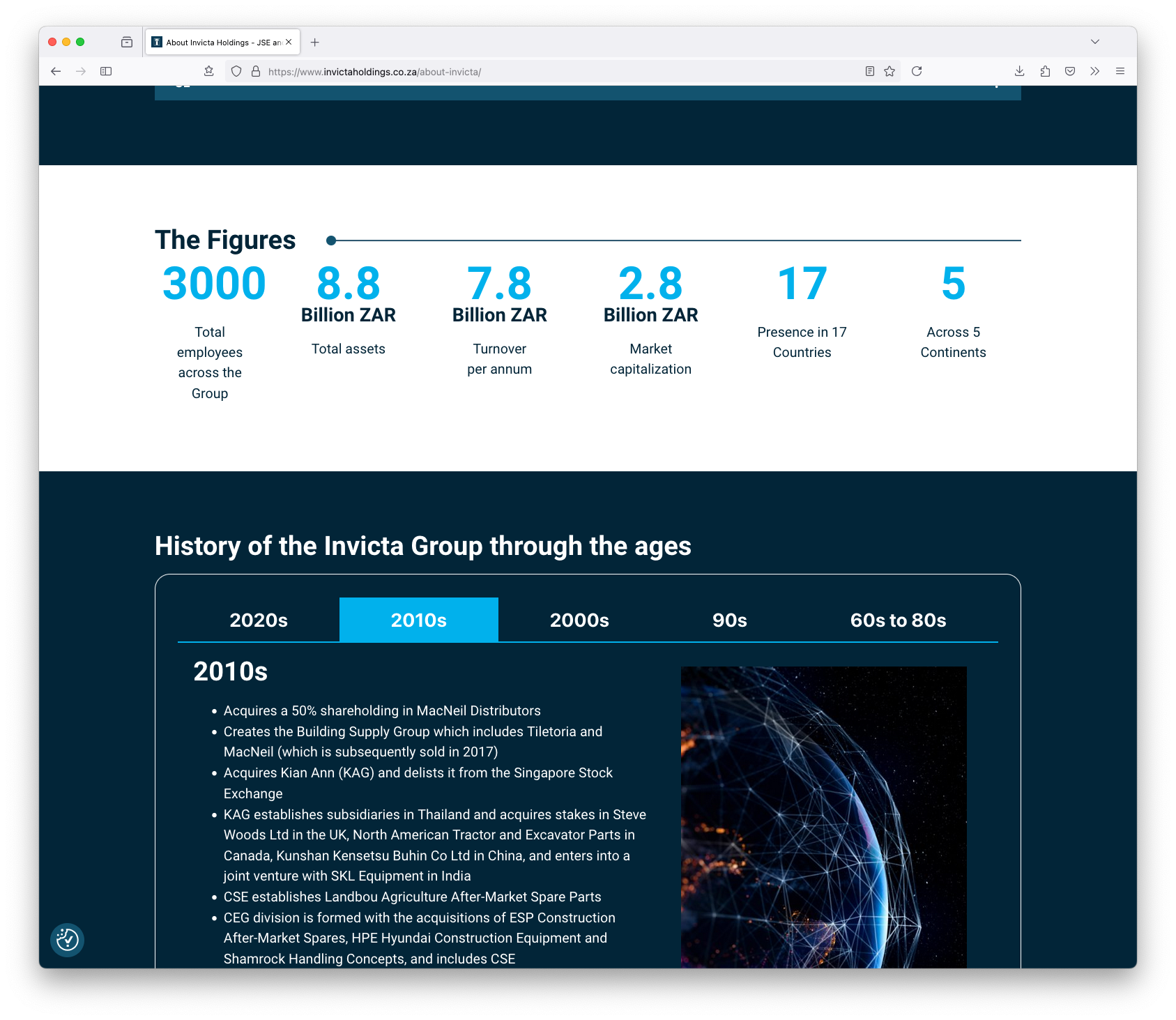Click the extension icon left of the address bar
The image size is (1176, 1020).
(208, 71)
